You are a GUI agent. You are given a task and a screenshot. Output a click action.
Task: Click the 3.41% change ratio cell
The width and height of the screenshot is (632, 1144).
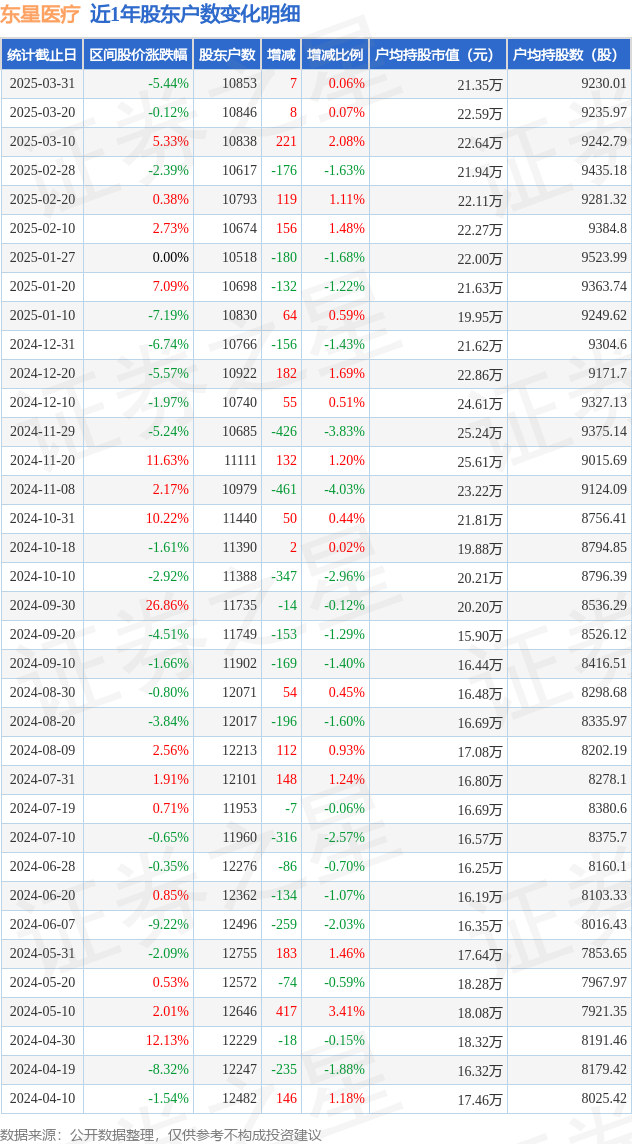[346, 1012]
